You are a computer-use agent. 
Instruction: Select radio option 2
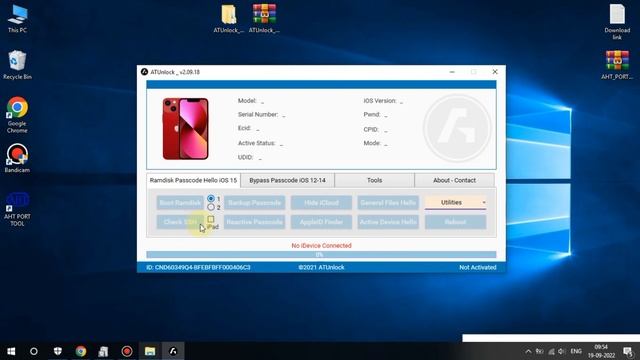click(211, 207)
